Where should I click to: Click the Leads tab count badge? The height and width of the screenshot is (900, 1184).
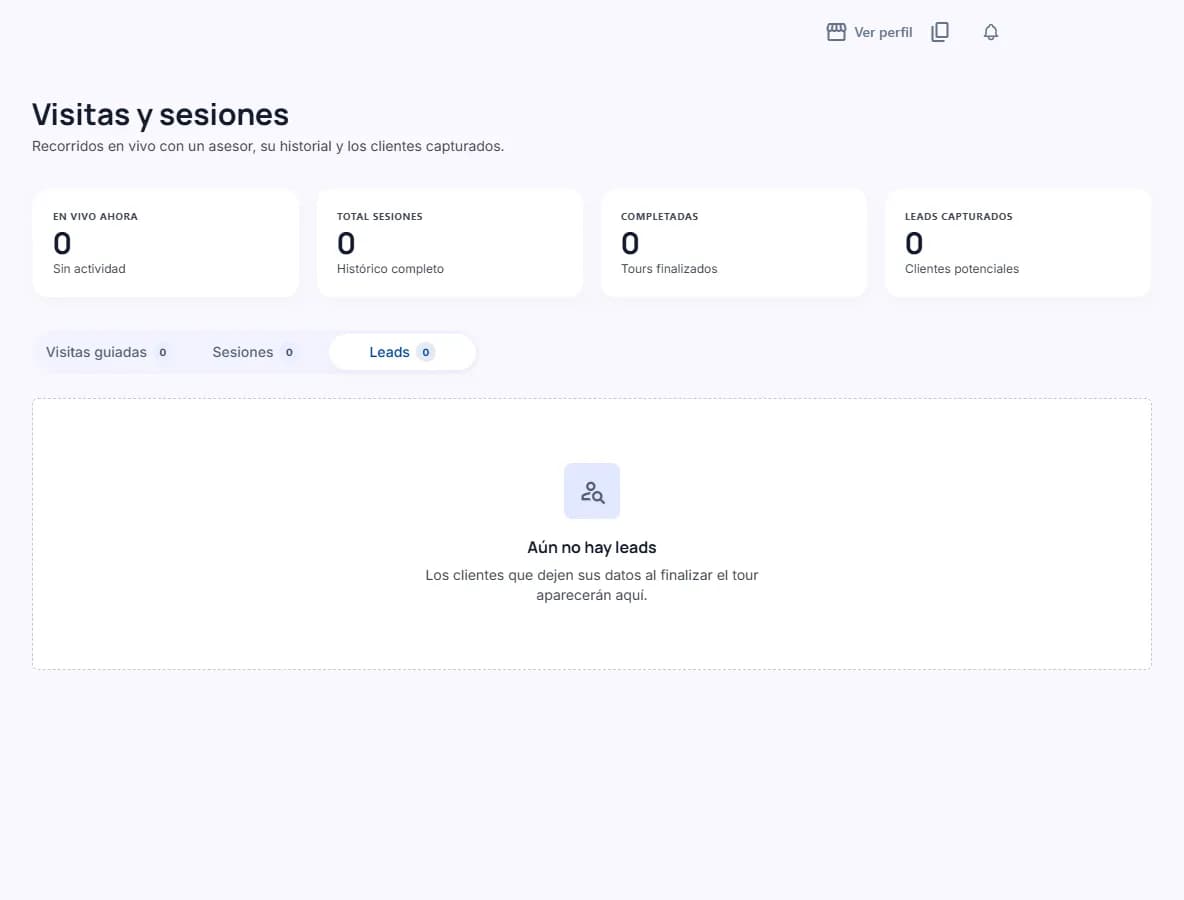(426, 353)
